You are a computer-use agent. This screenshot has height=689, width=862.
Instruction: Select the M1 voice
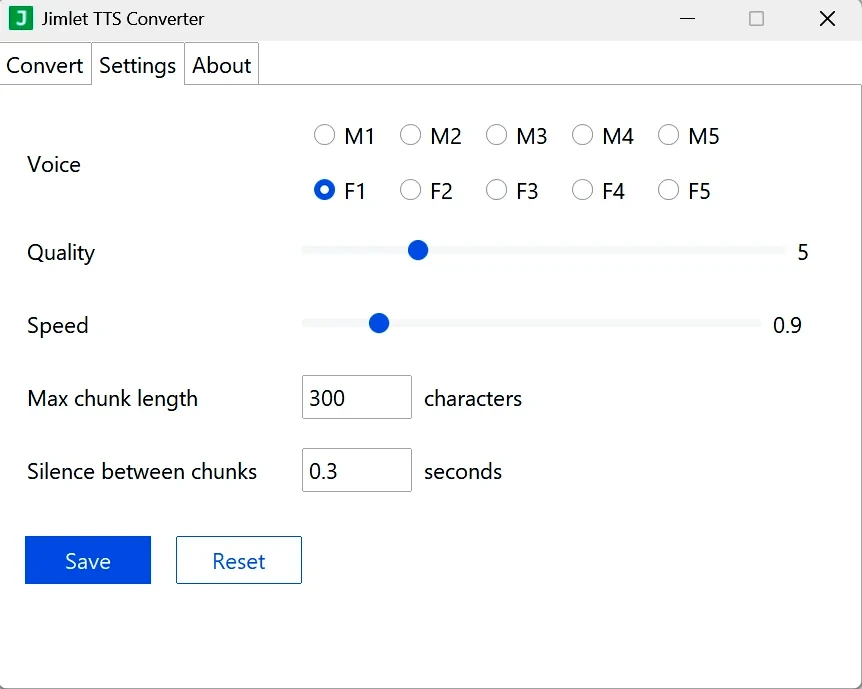(x=324, y=135)
